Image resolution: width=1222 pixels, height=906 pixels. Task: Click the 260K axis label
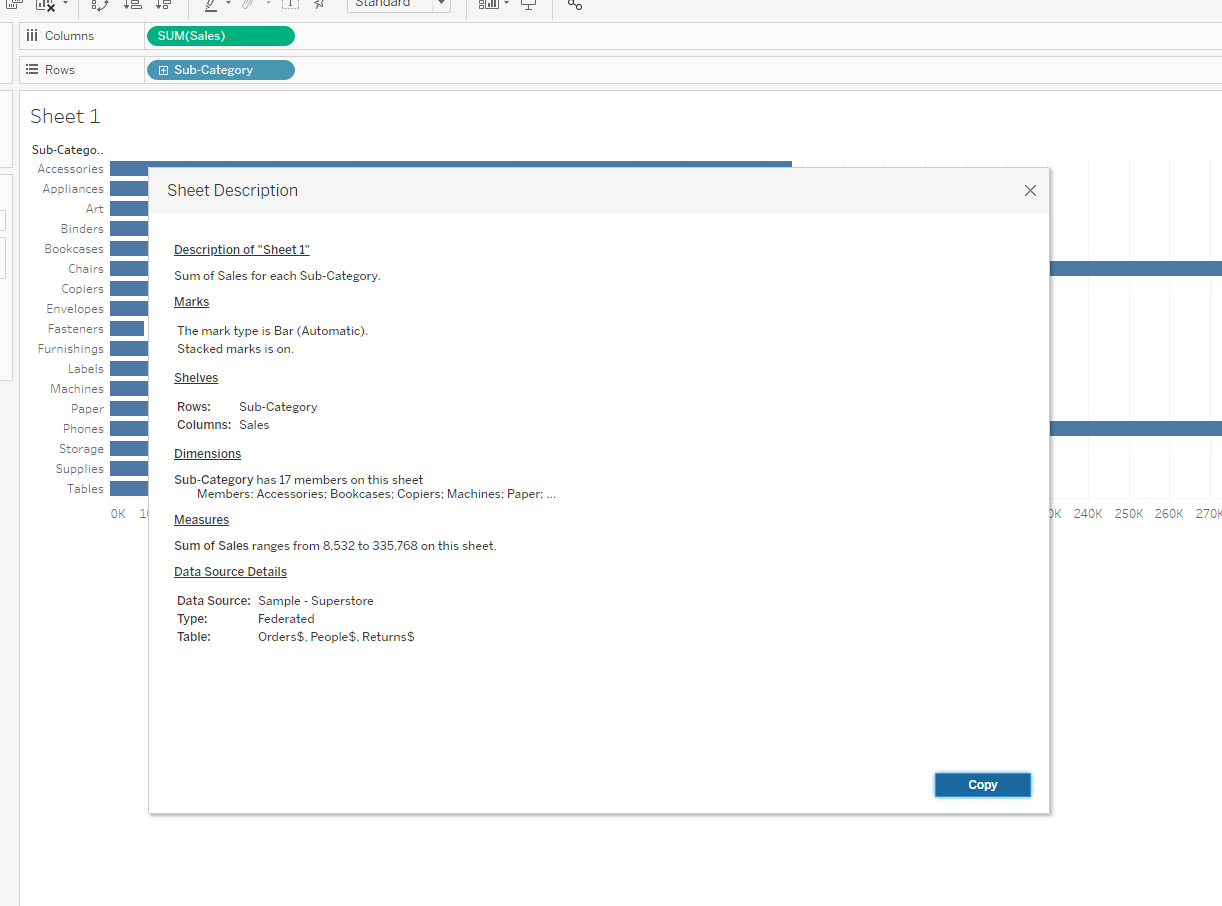pyautogui.click(x=1169, y=513)
